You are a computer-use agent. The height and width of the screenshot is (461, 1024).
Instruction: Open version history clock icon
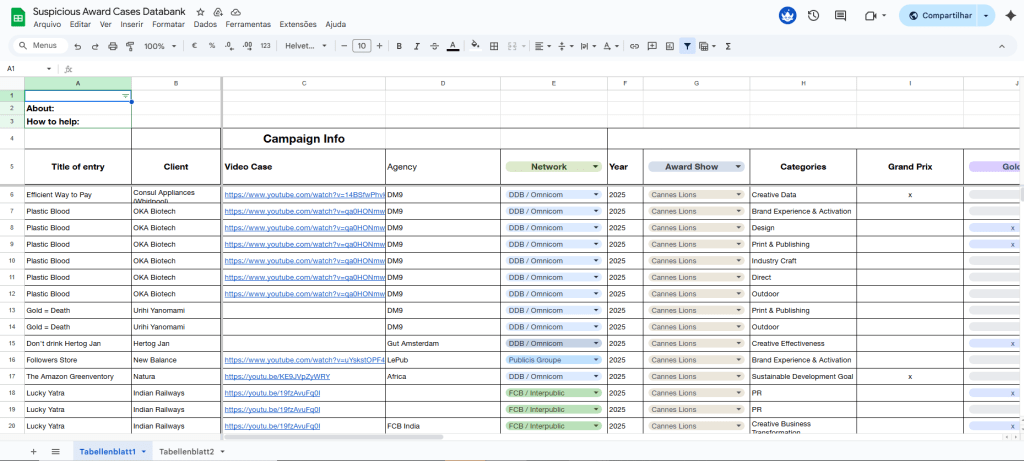(813, 16)
